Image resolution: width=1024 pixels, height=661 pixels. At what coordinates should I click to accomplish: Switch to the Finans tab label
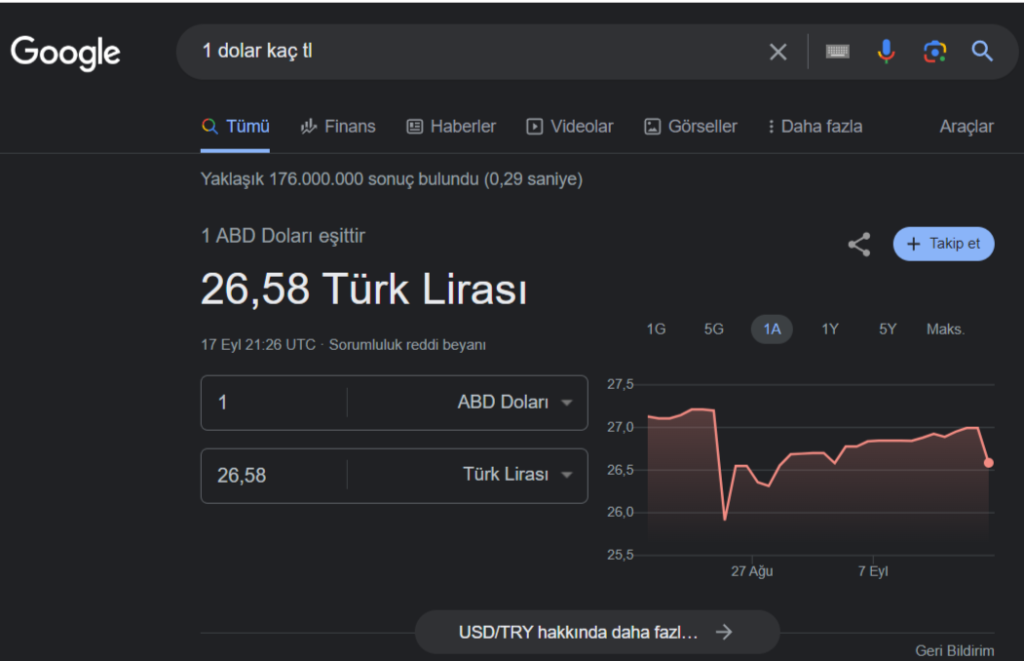350,126
